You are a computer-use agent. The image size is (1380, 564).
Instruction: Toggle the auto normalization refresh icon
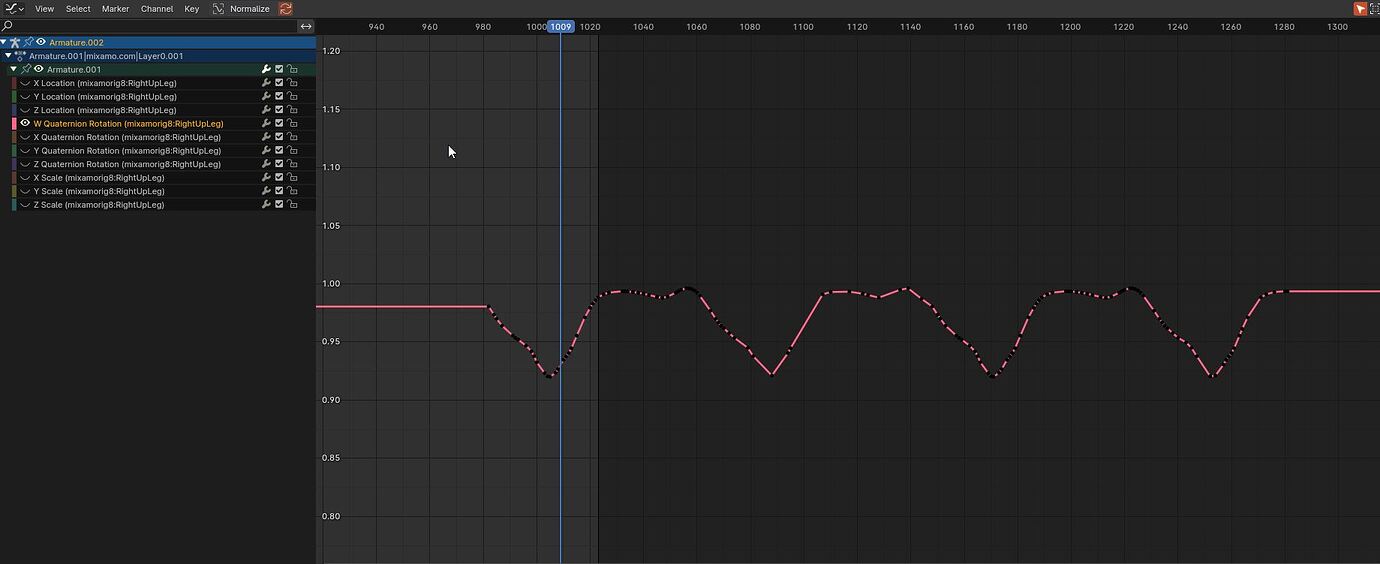pyautogui.click(x=285, y=8)
